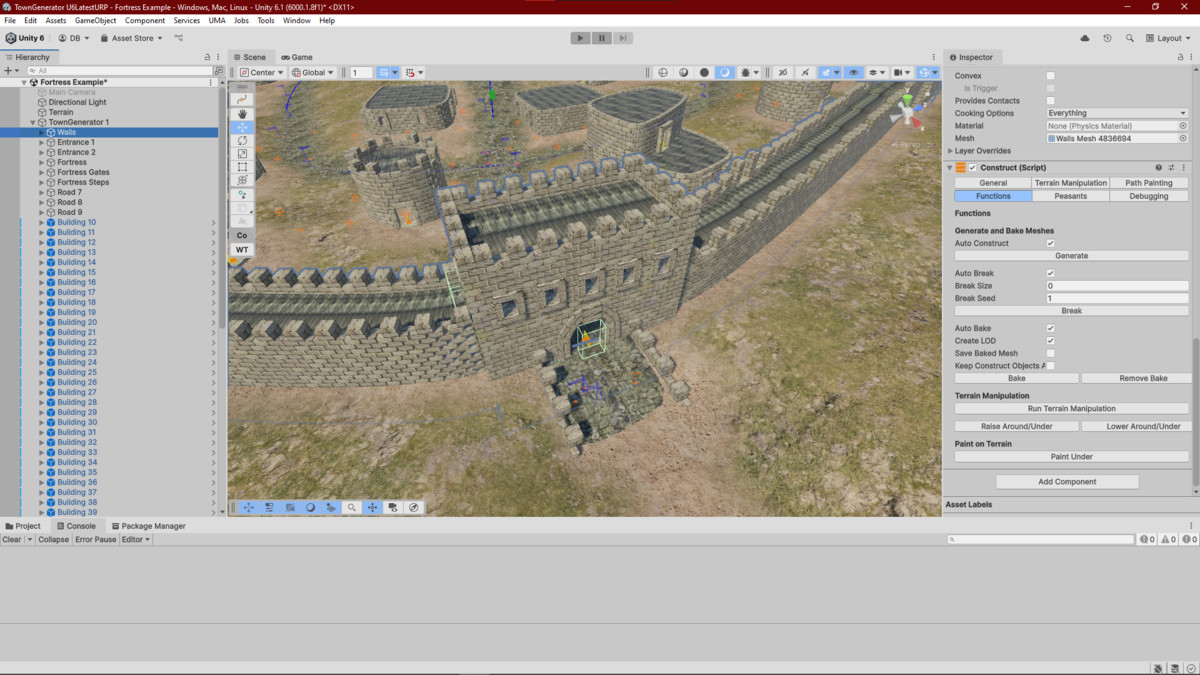The image size is (1200, 675).
Task: Click the Co custom tool button
Action: point(242,235)
